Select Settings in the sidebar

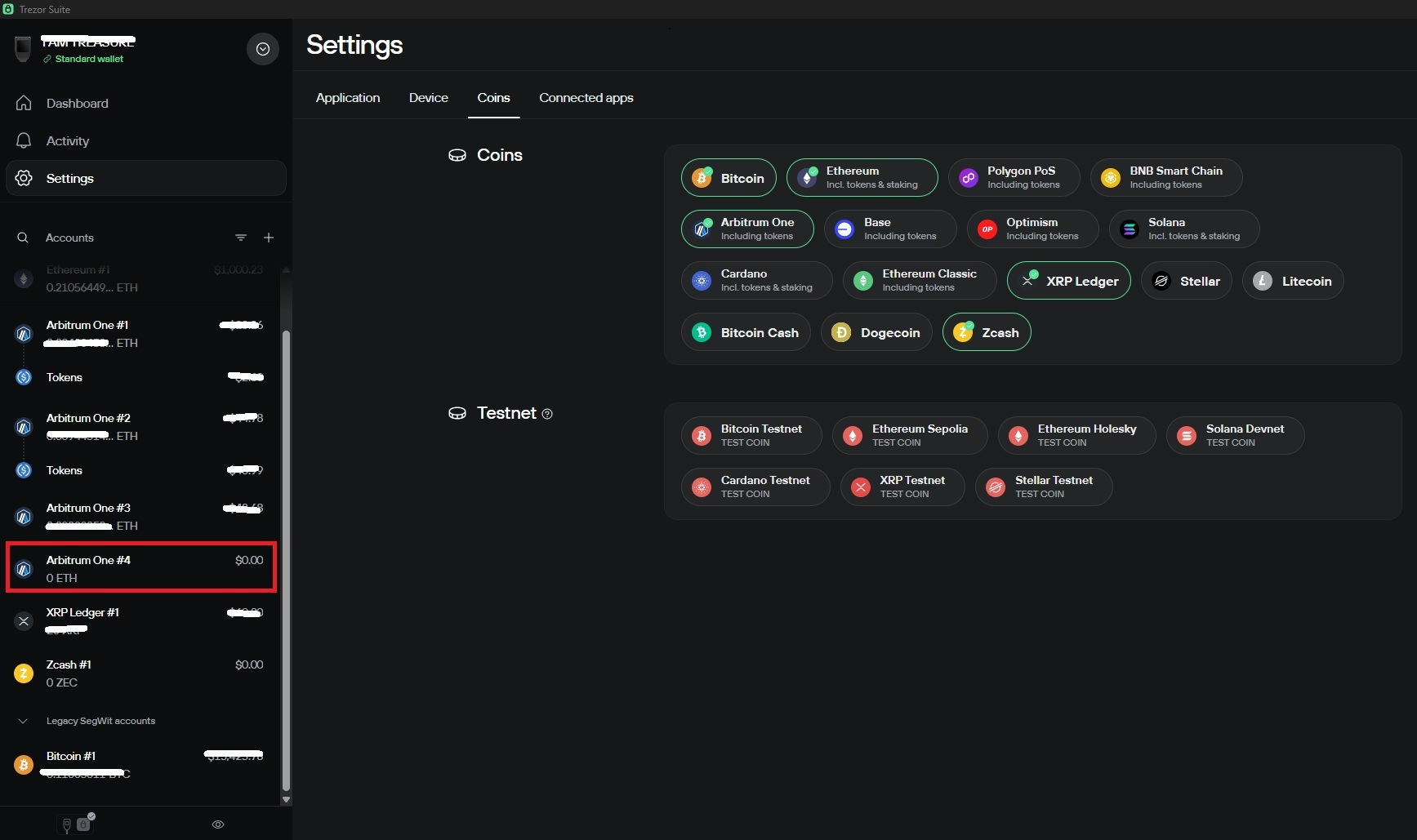pos(146,178)
